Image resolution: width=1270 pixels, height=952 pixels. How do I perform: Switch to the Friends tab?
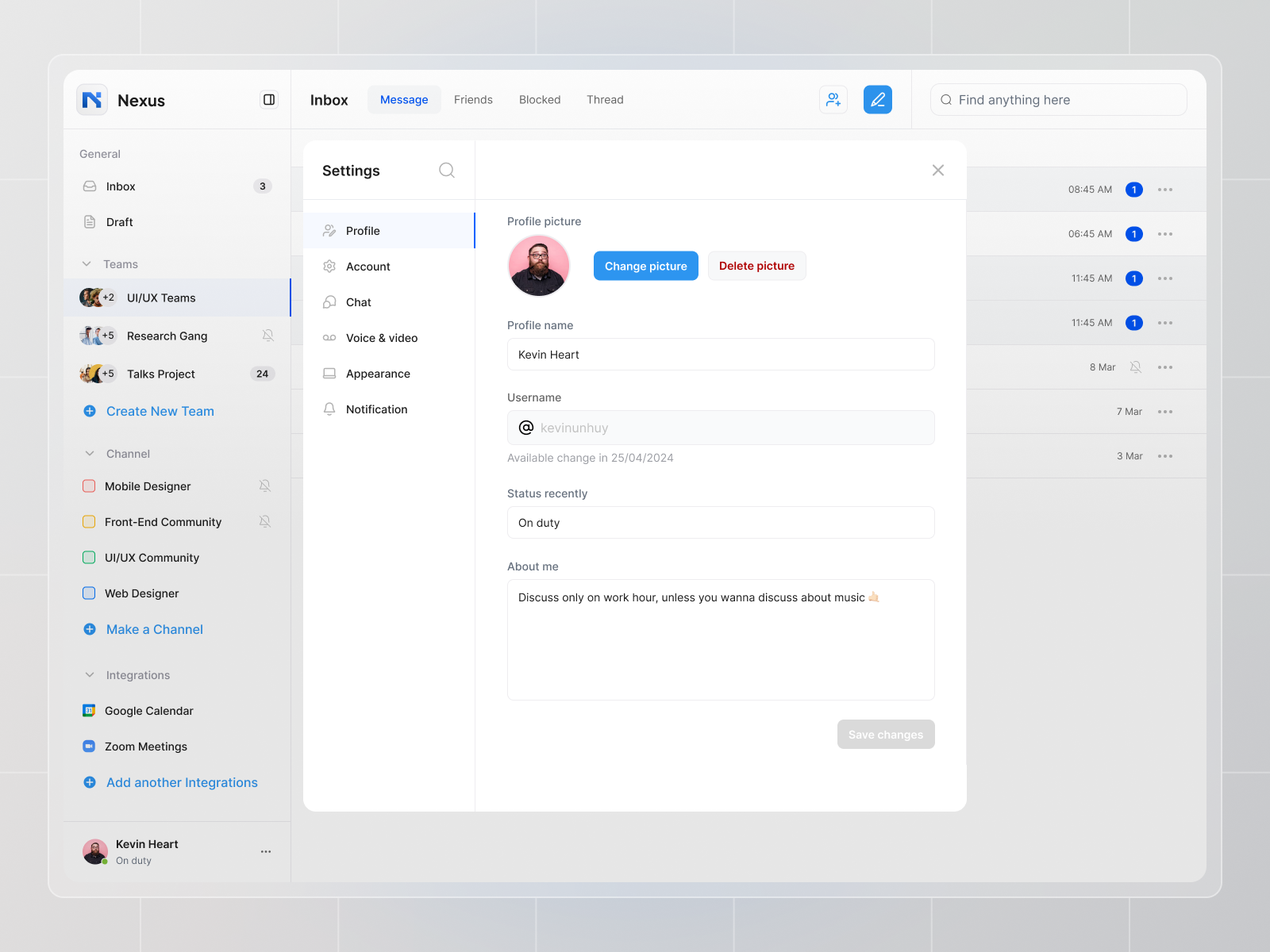(473, 99)
